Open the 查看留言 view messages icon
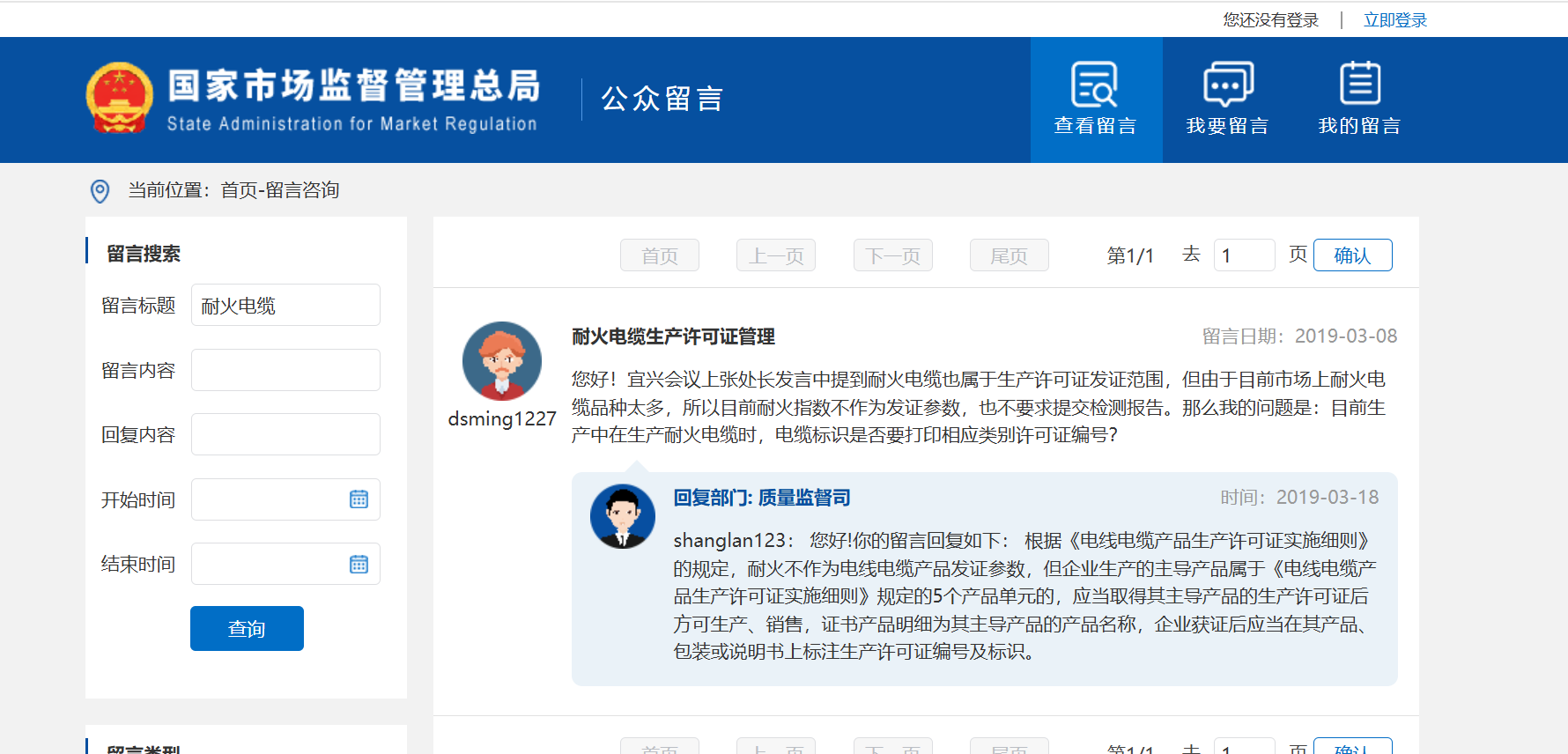The width and height of the screenshot is (1568, 754). (1095, 85)
